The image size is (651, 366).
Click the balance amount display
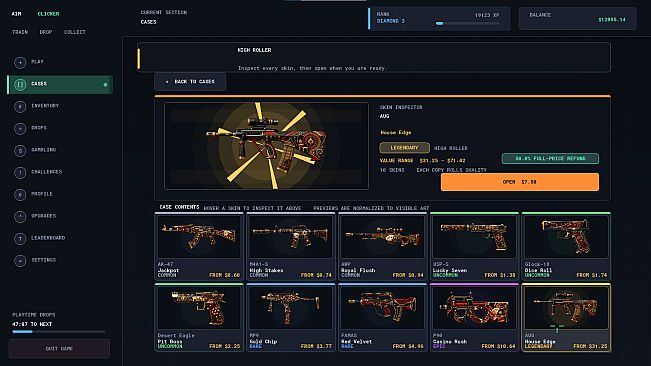pyautogui.click(x=612, y=20)
